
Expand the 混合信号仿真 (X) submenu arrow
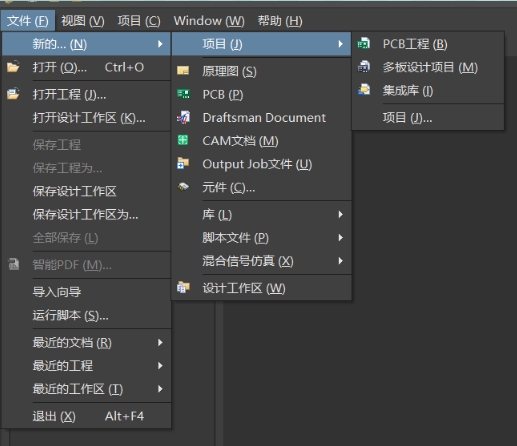click(340, 261)
